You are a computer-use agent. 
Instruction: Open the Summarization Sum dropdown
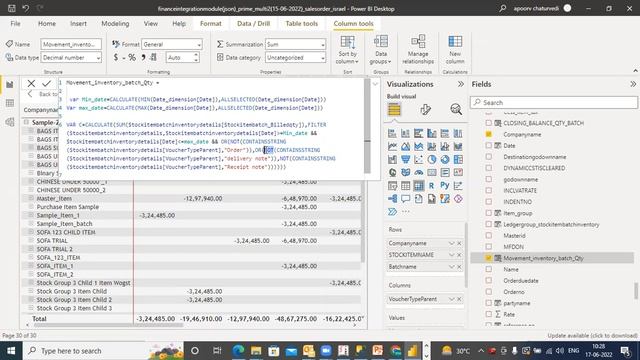pyautogui.click(x=295, y=44)
